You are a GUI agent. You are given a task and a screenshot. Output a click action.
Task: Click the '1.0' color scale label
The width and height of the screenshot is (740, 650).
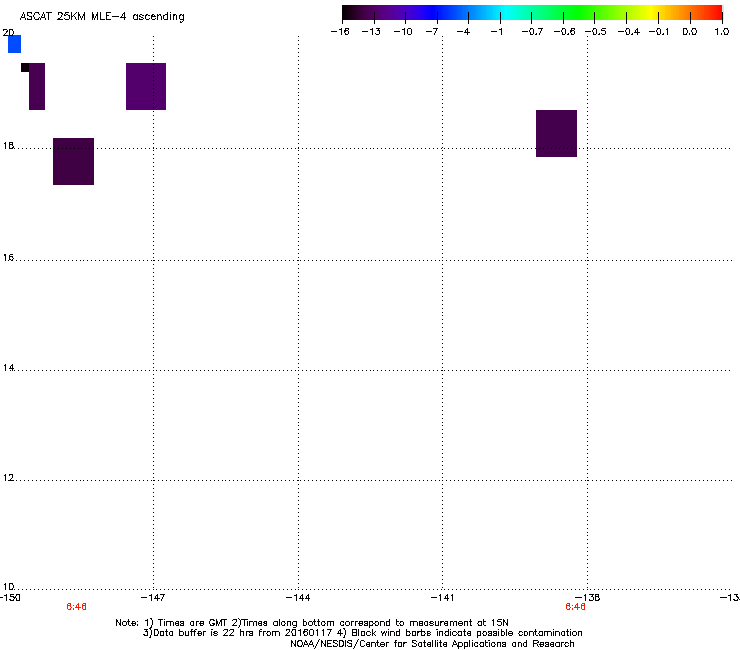coord(722,32)
